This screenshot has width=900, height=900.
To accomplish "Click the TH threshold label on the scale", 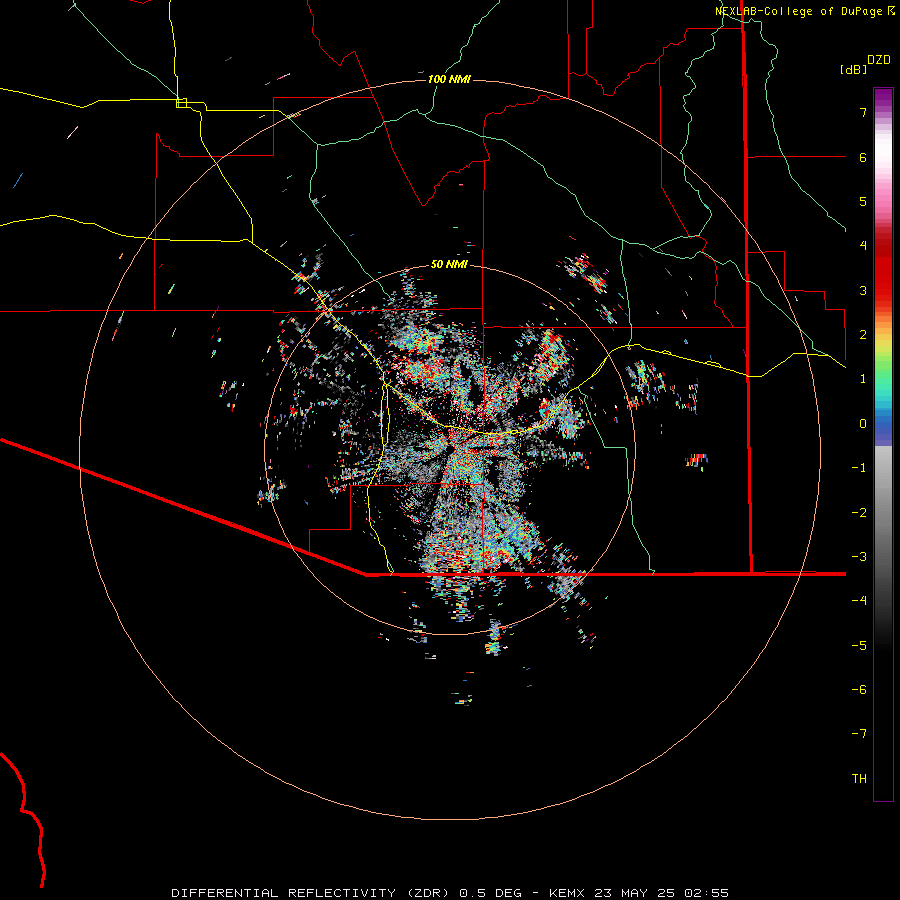I will pos(859,779).
